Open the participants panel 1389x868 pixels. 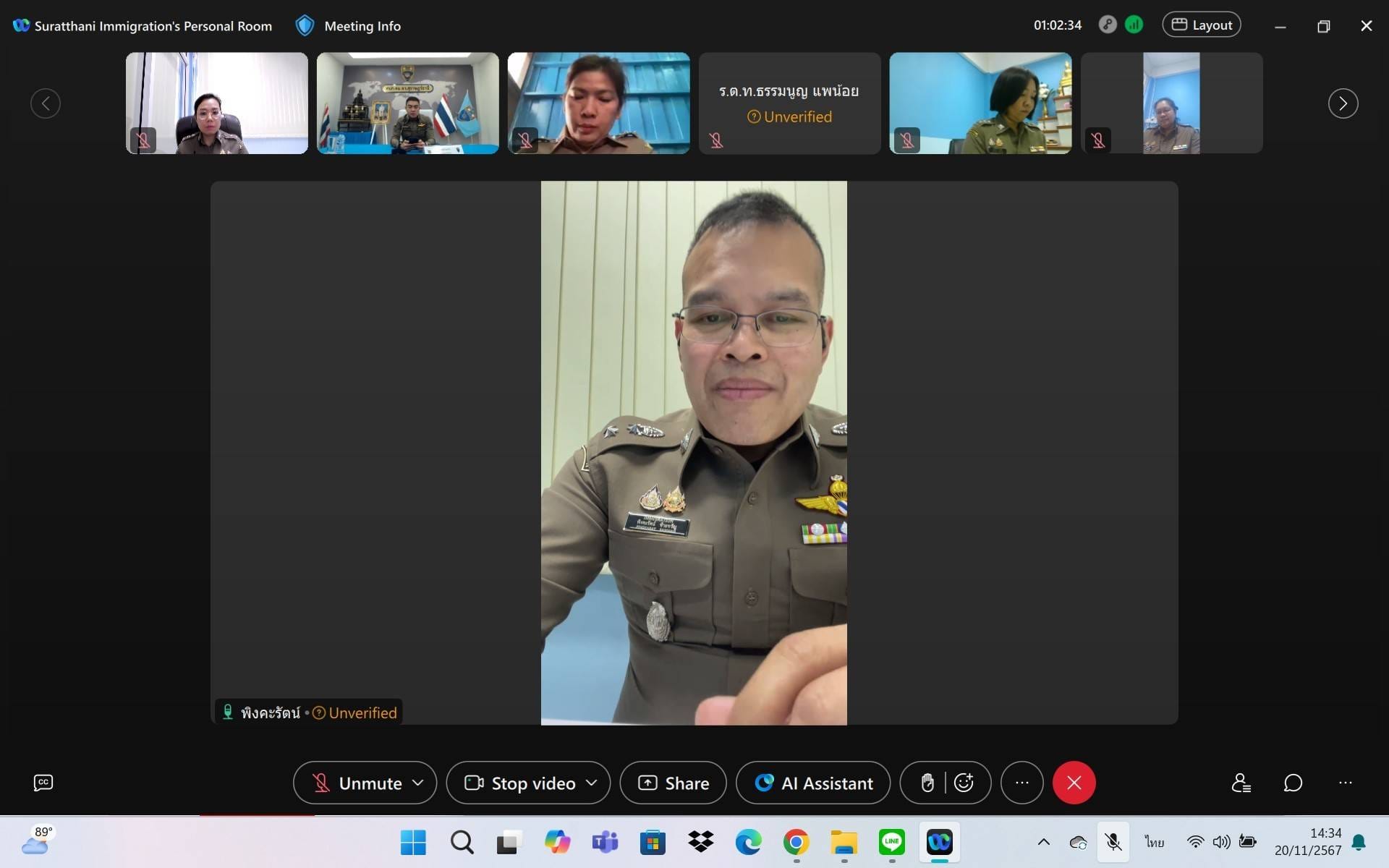click(1241, 783)
